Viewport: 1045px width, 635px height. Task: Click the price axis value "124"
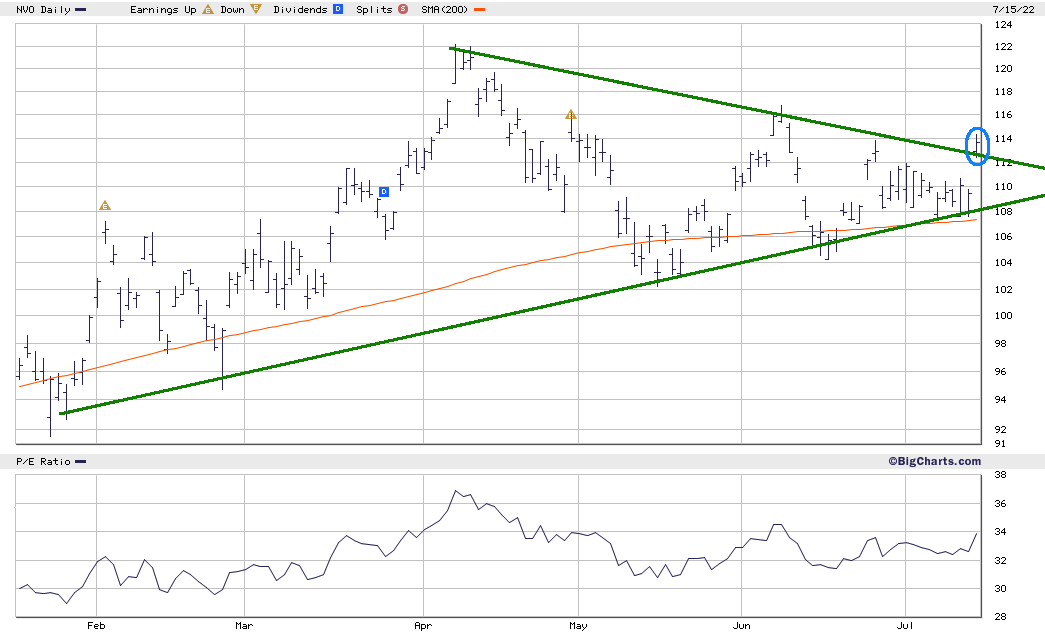click(x=1003, y=25)
